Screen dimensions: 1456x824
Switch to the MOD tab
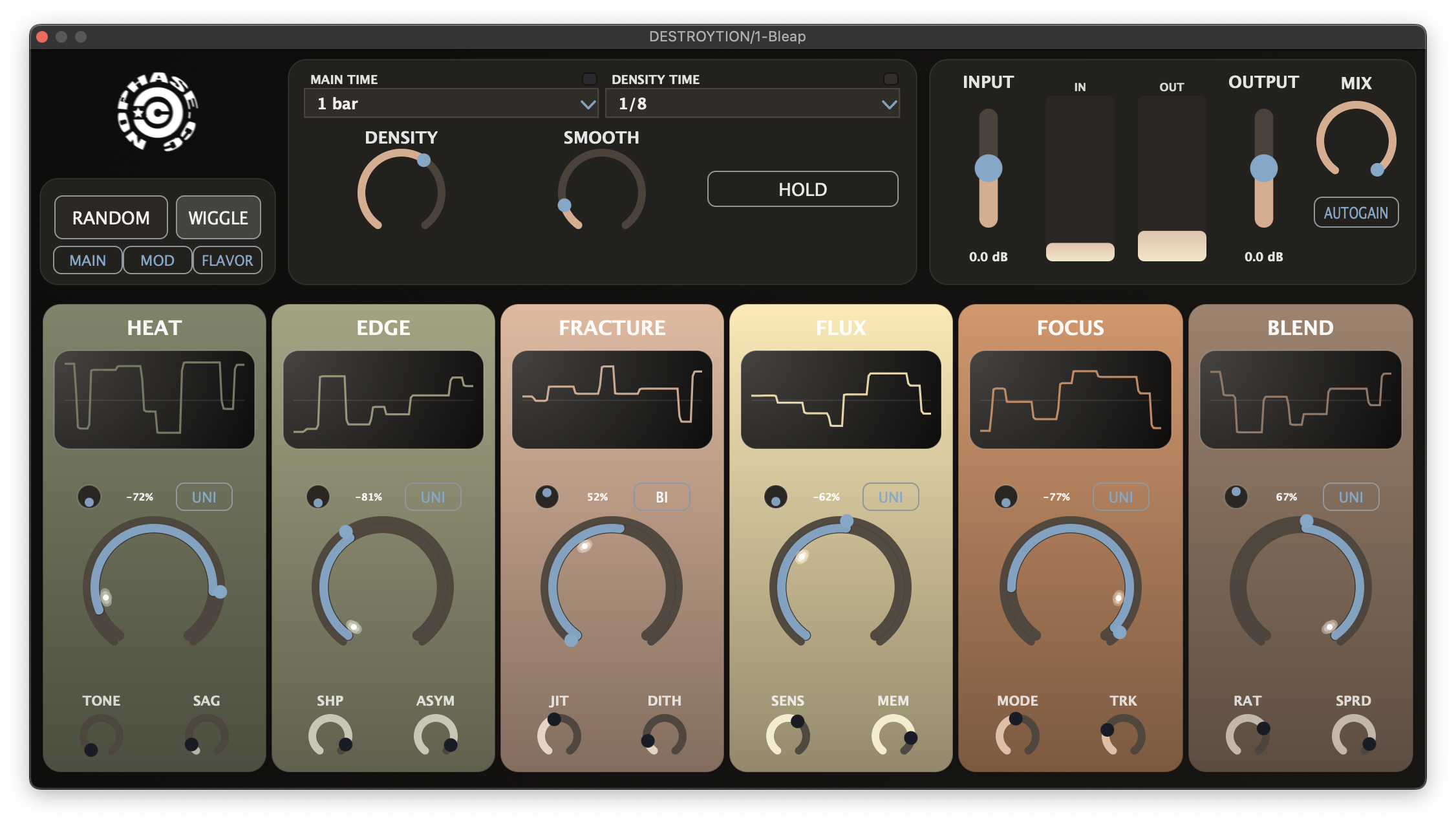pos(156,260)
